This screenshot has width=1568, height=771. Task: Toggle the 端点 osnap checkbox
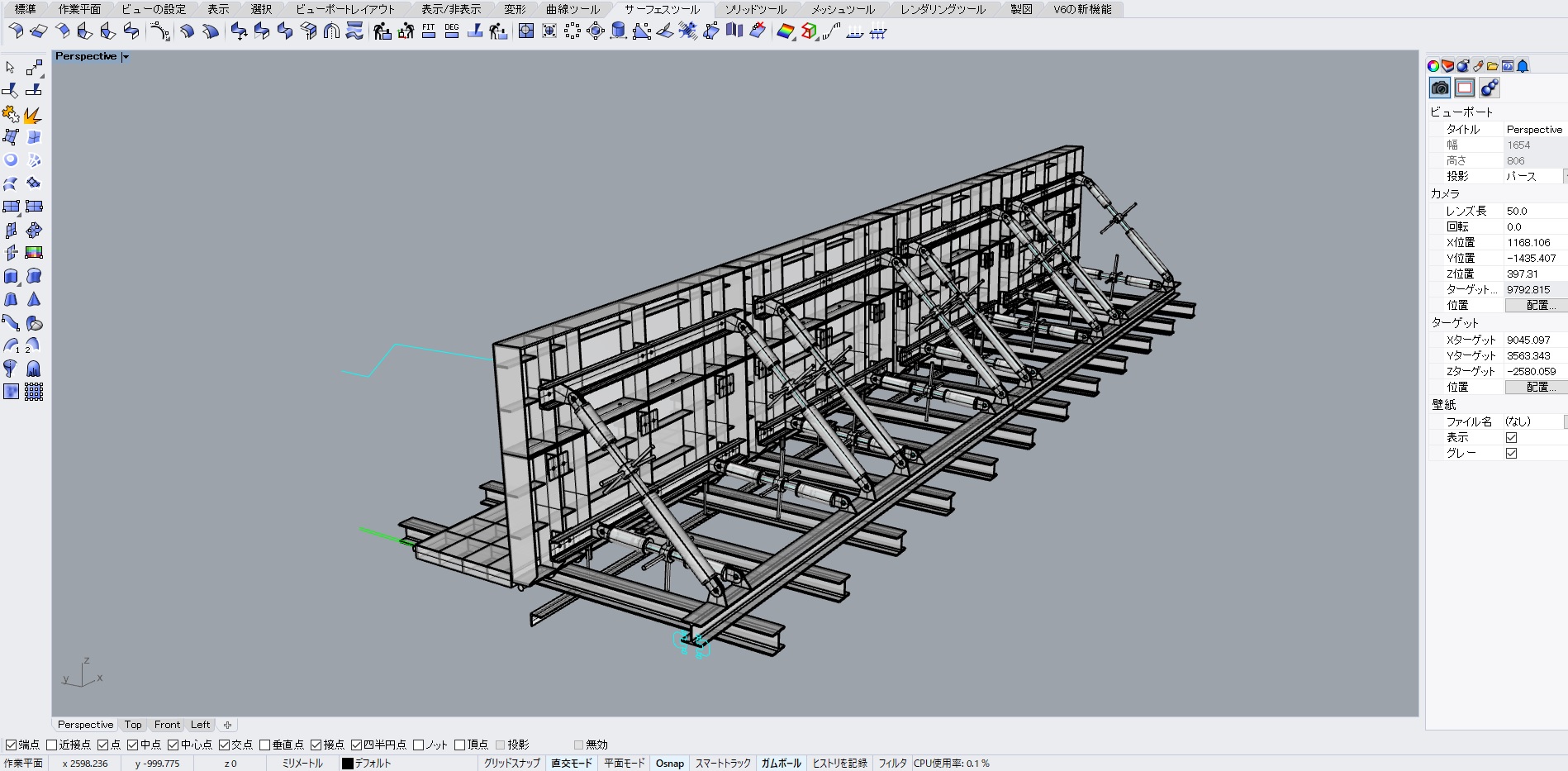point(11,745)
